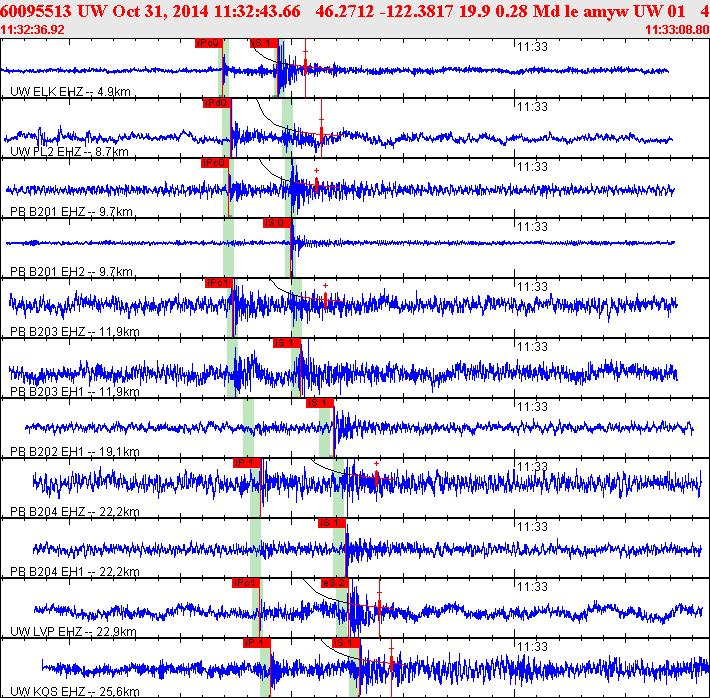Select the iS 1 pick flag on PB B202 EH1

coord(320,403)
